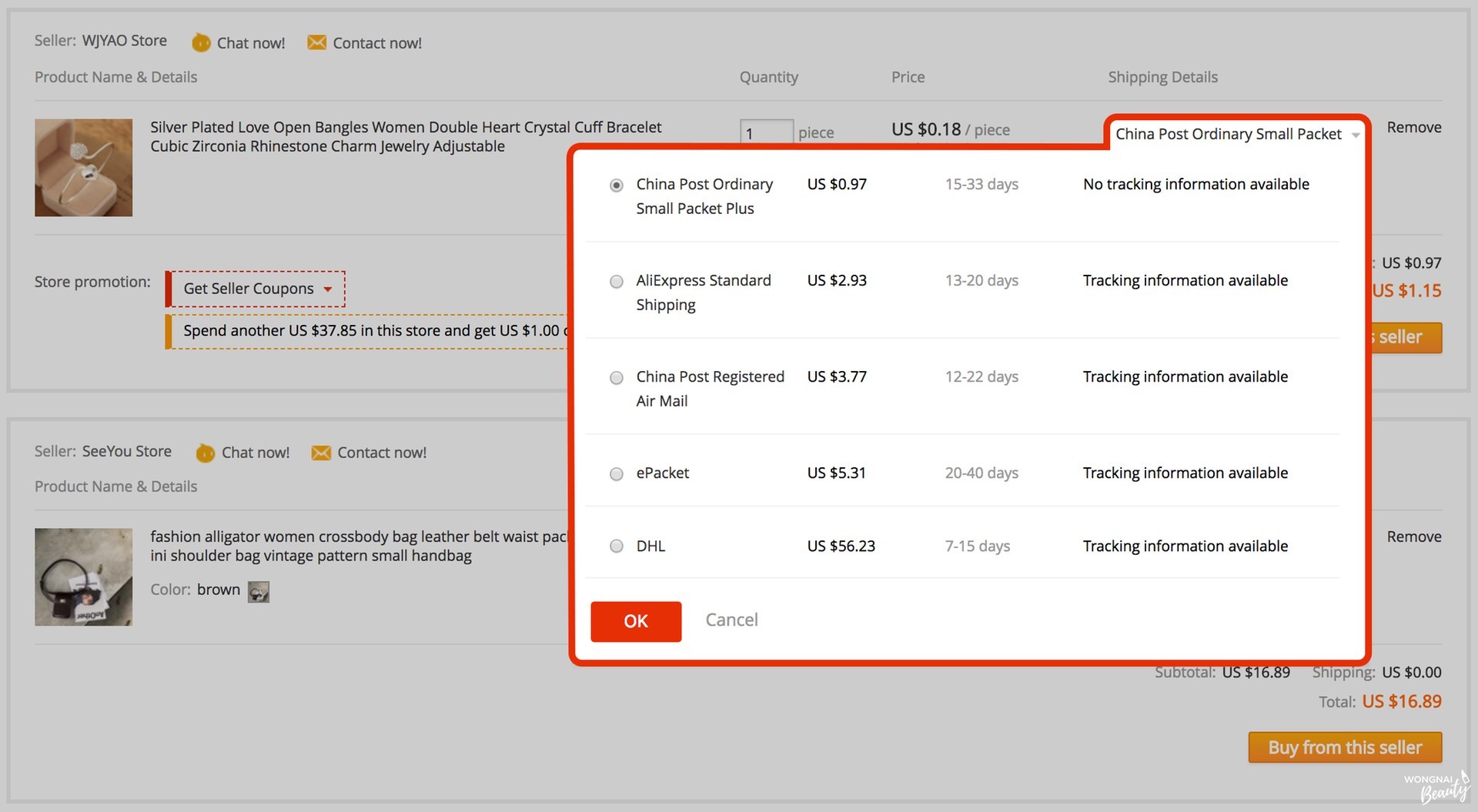Click the US $16.89 total amount
The width and height of the screenshot is (1478, 812).
click(1402, 701)
